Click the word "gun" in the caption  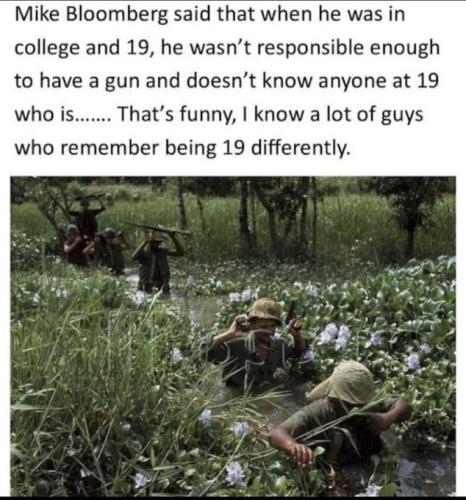(122, 82)
